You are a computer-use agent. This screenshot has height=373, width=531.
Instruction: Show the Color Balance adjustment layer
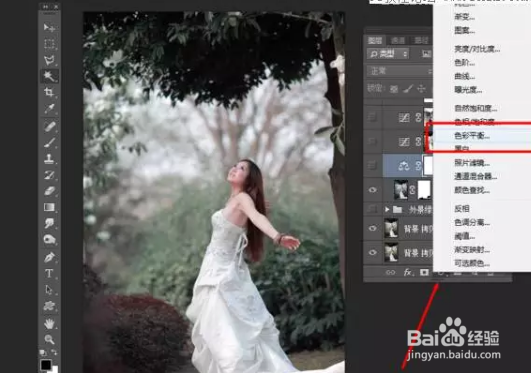point(372,165)
